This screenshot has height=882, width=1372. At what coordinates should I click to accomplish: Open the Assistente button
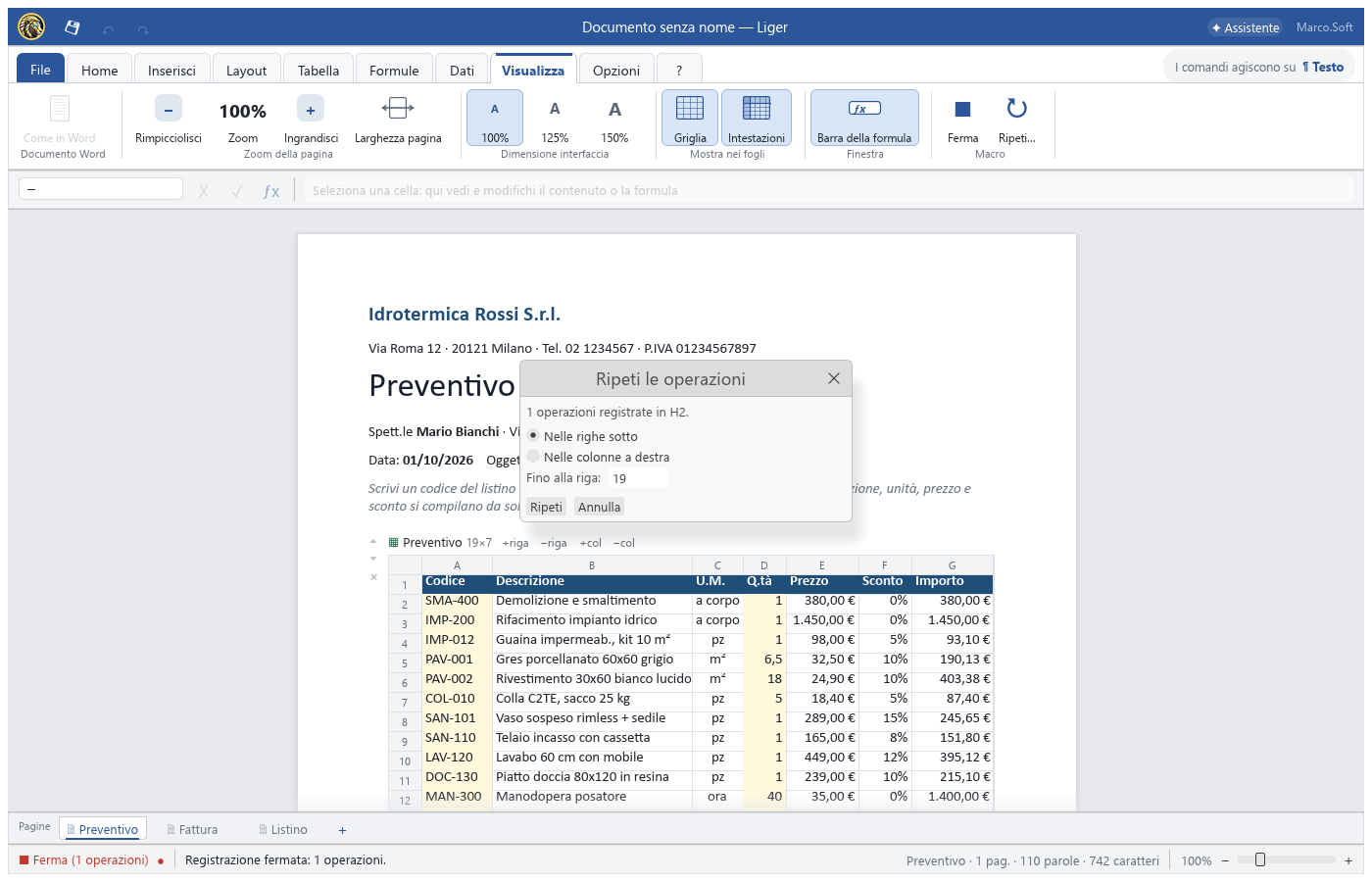(1245, 27)
